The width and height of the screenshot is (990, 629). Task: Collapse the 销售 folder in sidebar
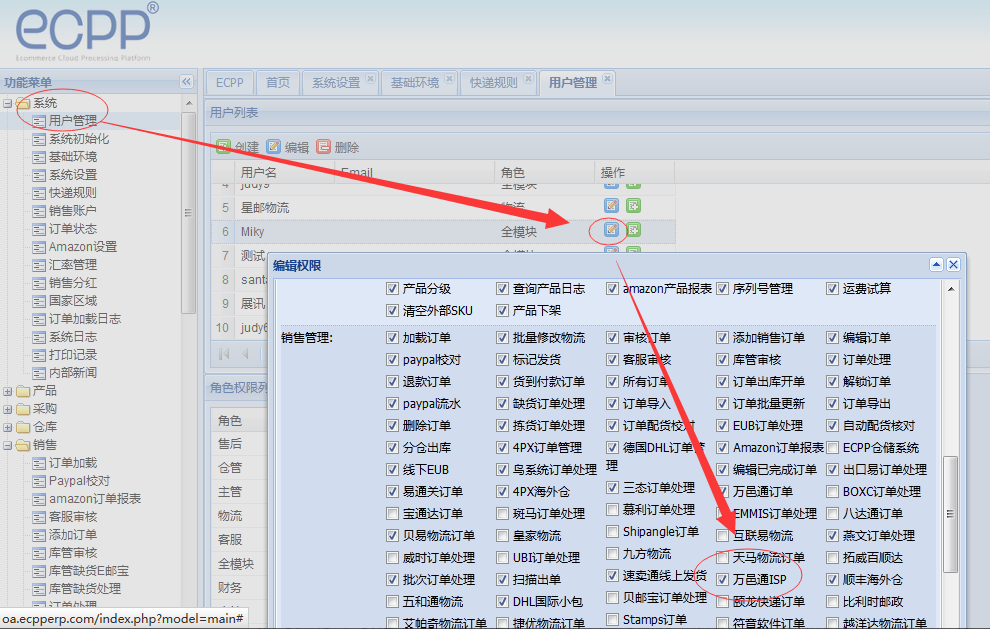tap(8, 445)
